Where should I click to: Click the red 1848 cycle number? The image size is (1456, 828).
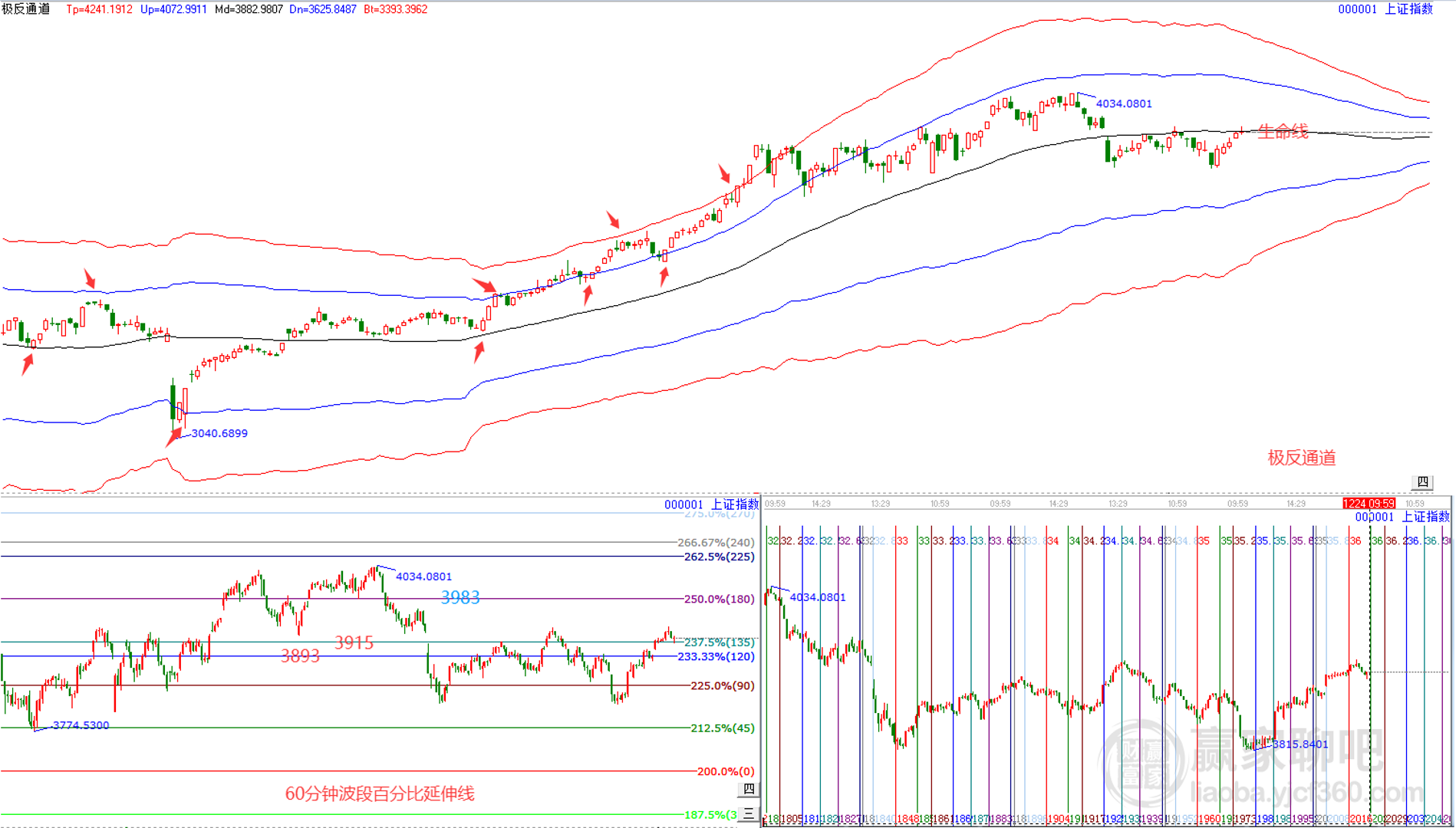click(x=907, y=820)
